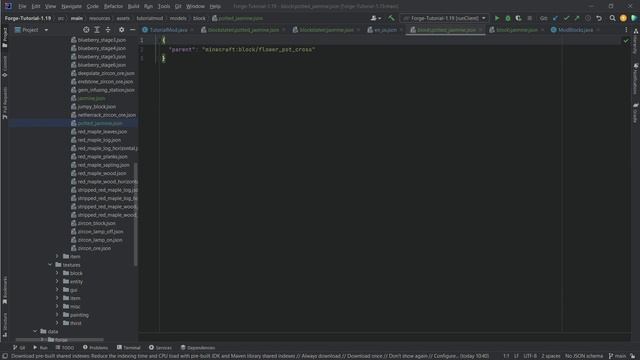Expand the gui folder
Image resolution: width=640 pixels, height=360 pixels.
57,290
